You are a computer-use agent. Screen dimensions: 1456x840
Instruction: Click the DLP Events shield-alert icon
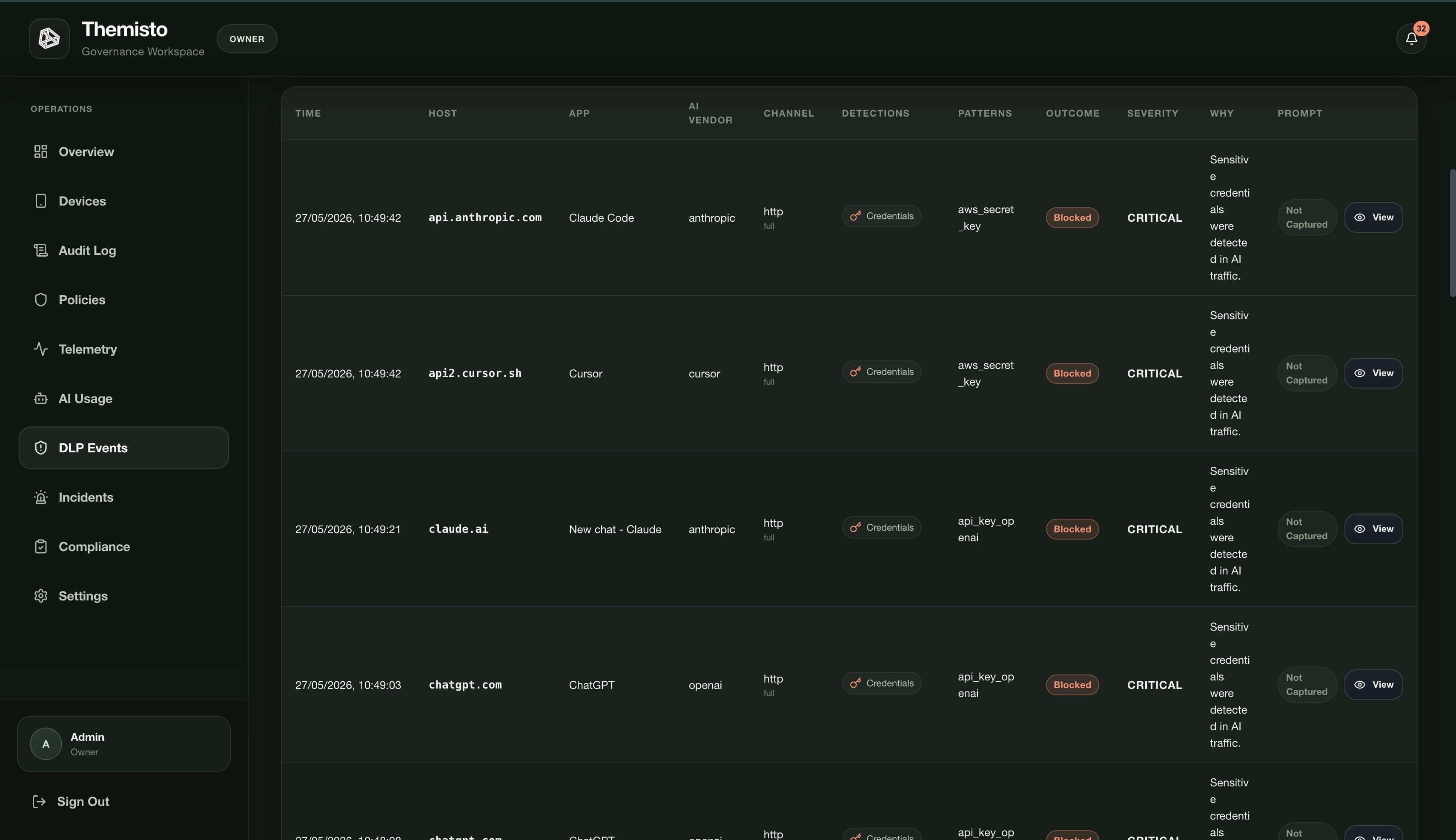click(40, 448)
